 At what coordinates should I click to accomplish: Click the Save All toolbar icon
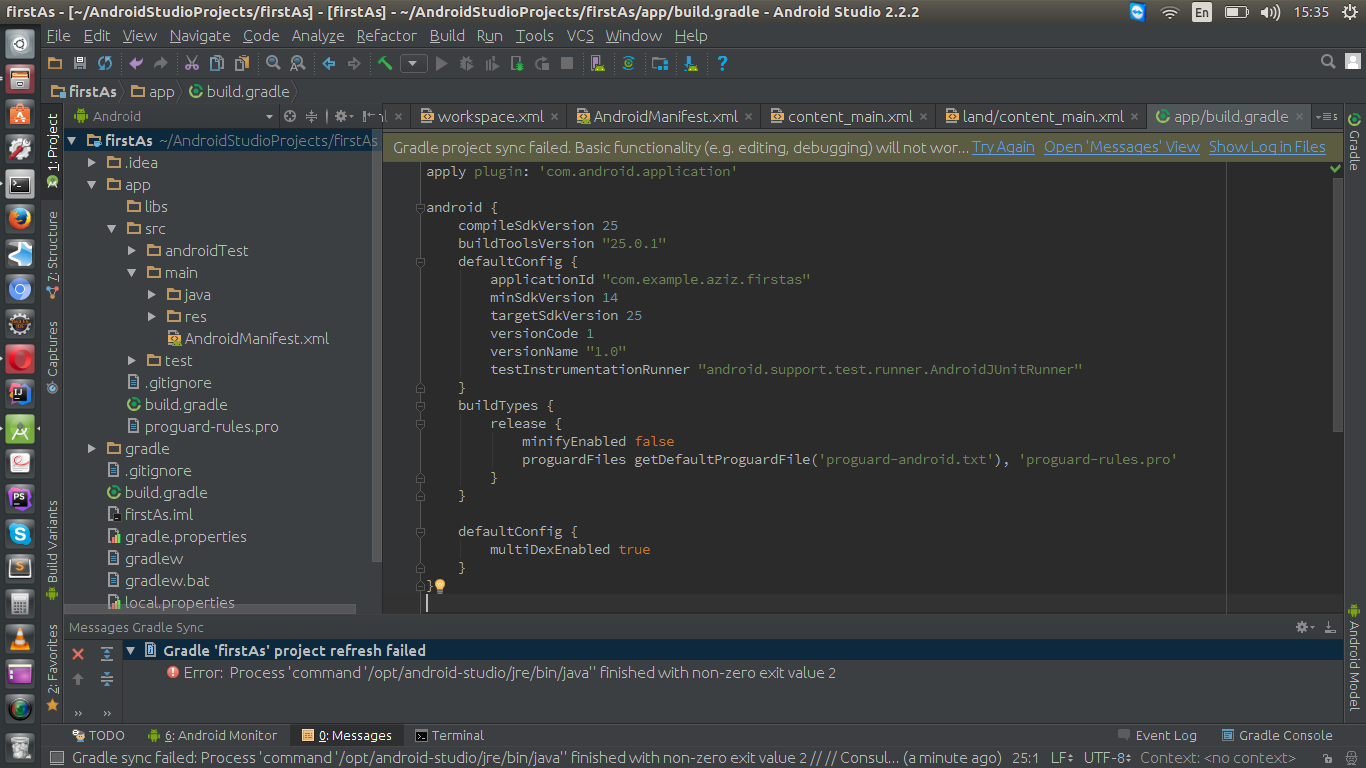[x=80, y=63]
